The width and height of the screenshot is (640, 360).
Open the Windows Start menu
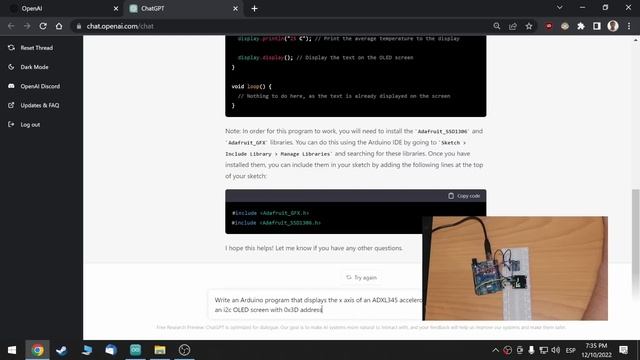(x=12, y=350)
